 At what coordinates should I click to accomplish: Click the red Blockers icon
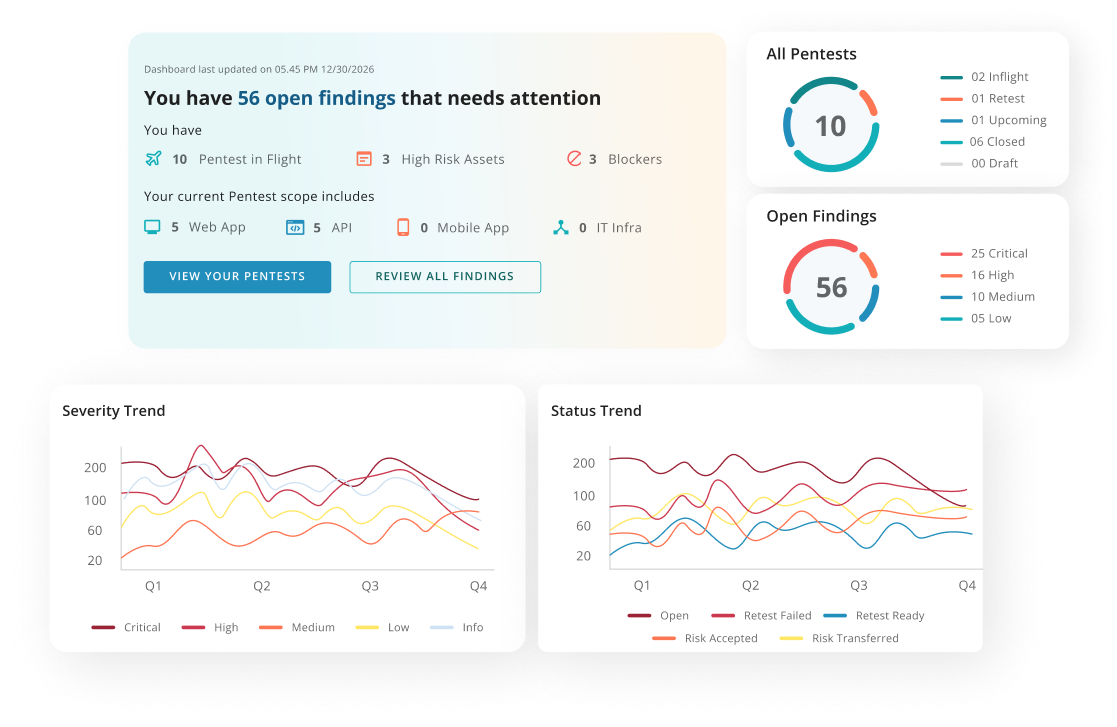coord(574,159)
